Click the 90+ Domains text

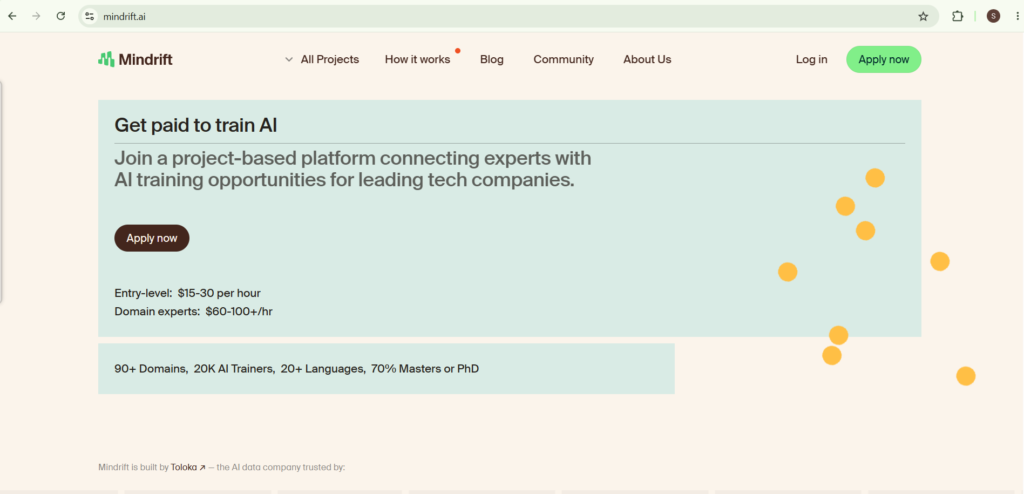pyautogui.click(x=152, y=369)
